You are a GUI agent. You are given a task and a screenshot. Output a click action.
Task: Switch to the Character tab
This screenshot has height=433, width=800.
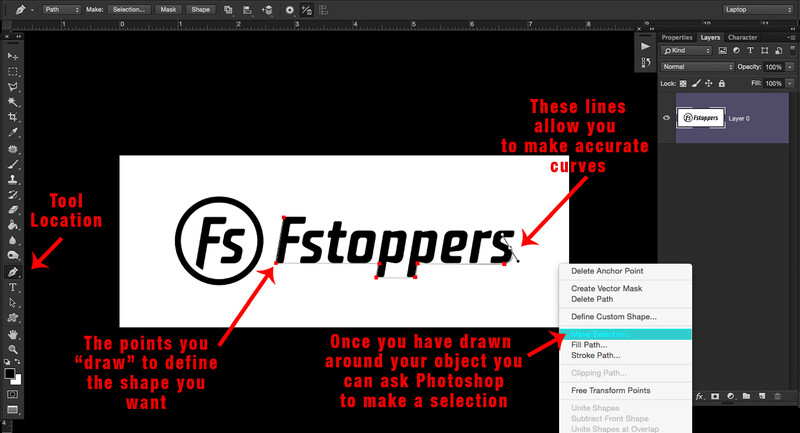(742, 37)
